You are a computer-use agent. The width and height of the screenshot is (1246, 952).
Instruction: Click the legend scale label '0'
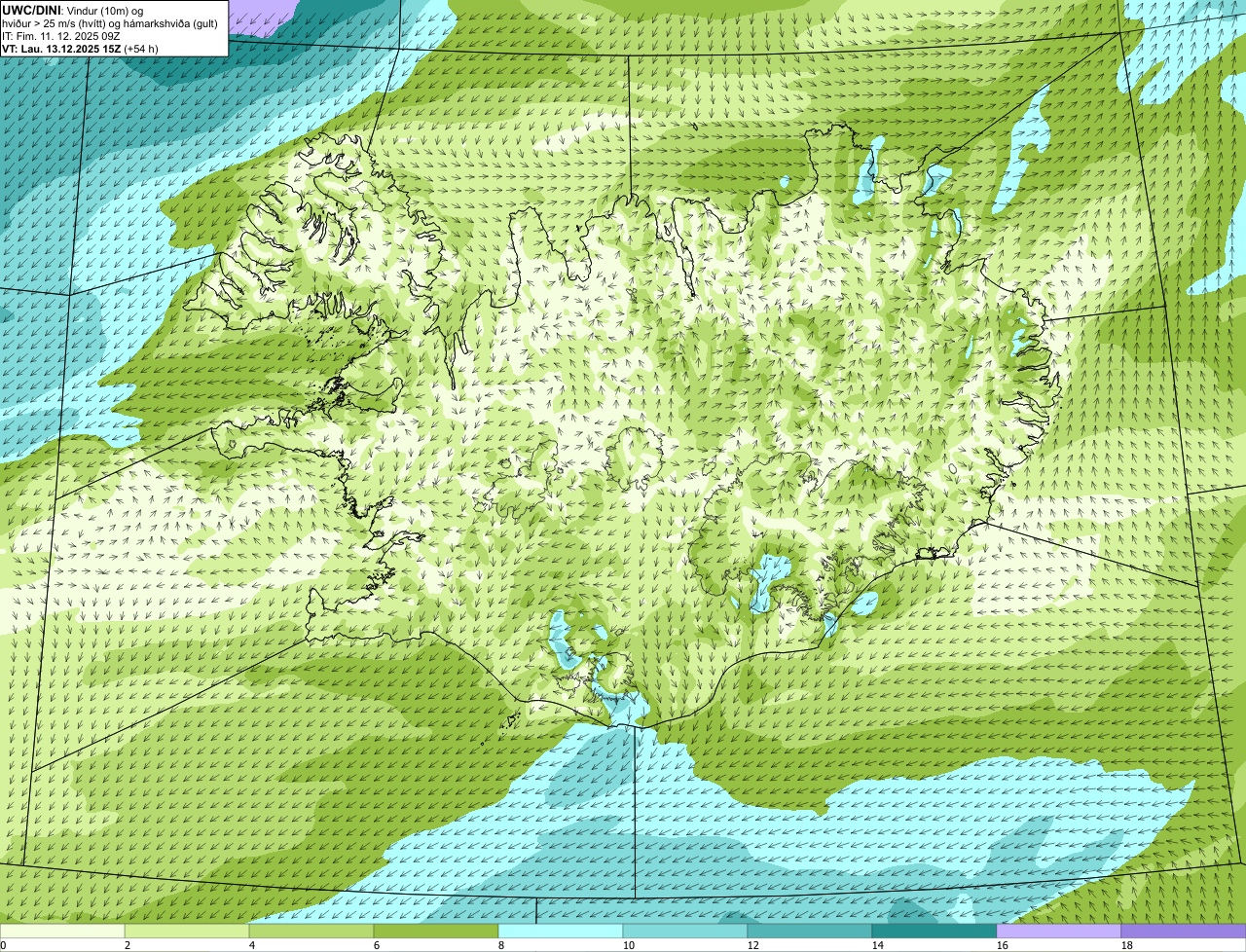click(x=3, y=945)
